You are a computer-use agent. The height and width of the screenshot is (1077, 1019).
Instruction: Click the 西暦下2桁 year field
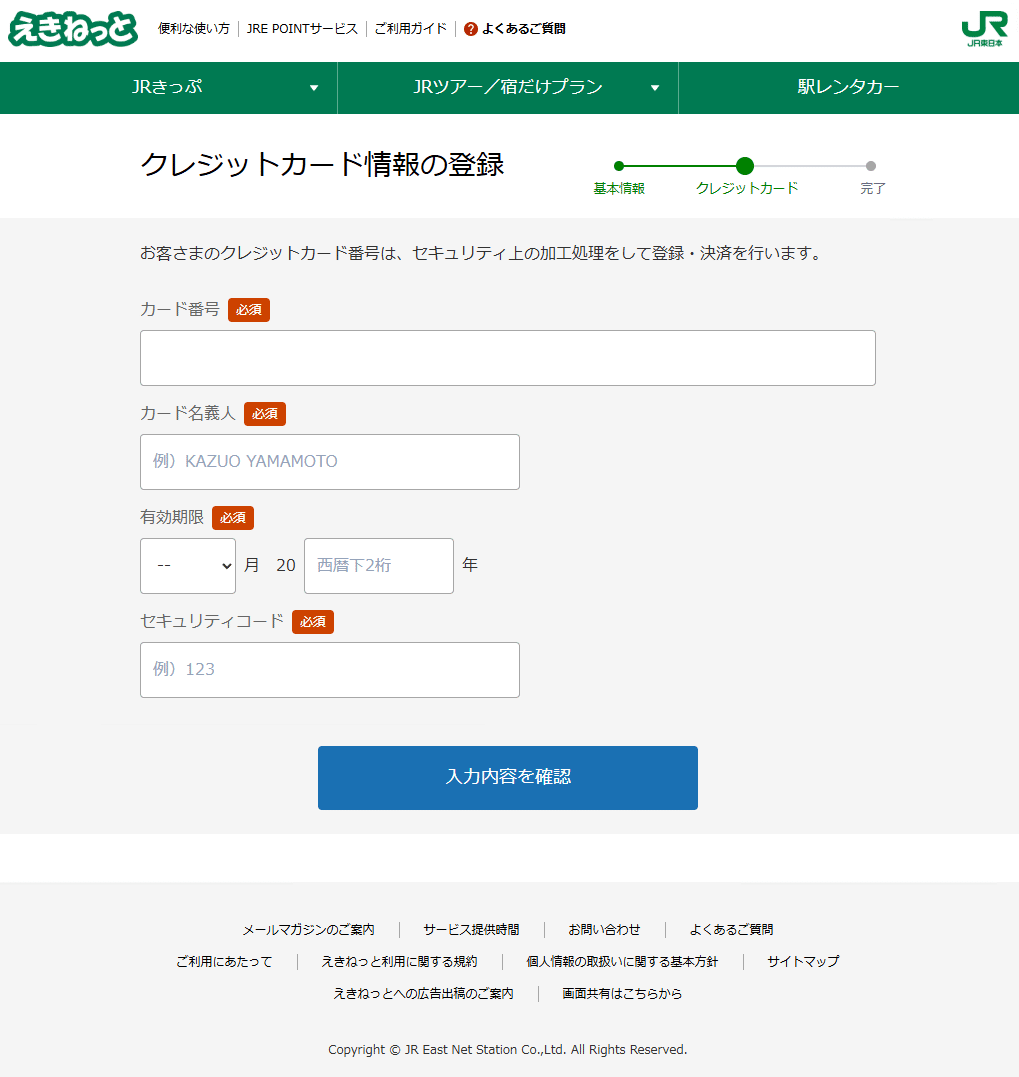(378, 565)
